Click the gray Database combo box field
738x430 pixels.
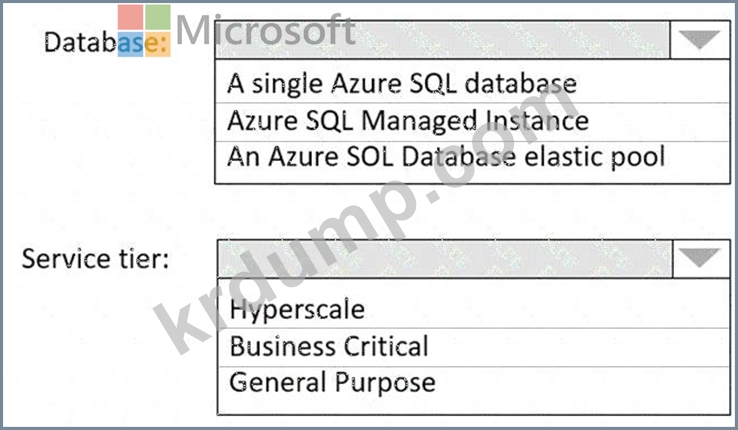click(442, 40)
